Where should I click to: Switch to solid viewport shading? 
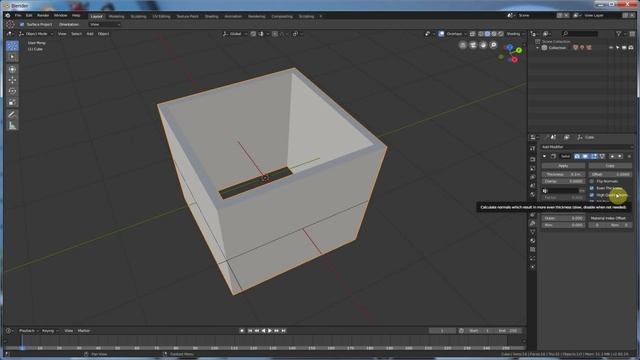pos(487,34)
